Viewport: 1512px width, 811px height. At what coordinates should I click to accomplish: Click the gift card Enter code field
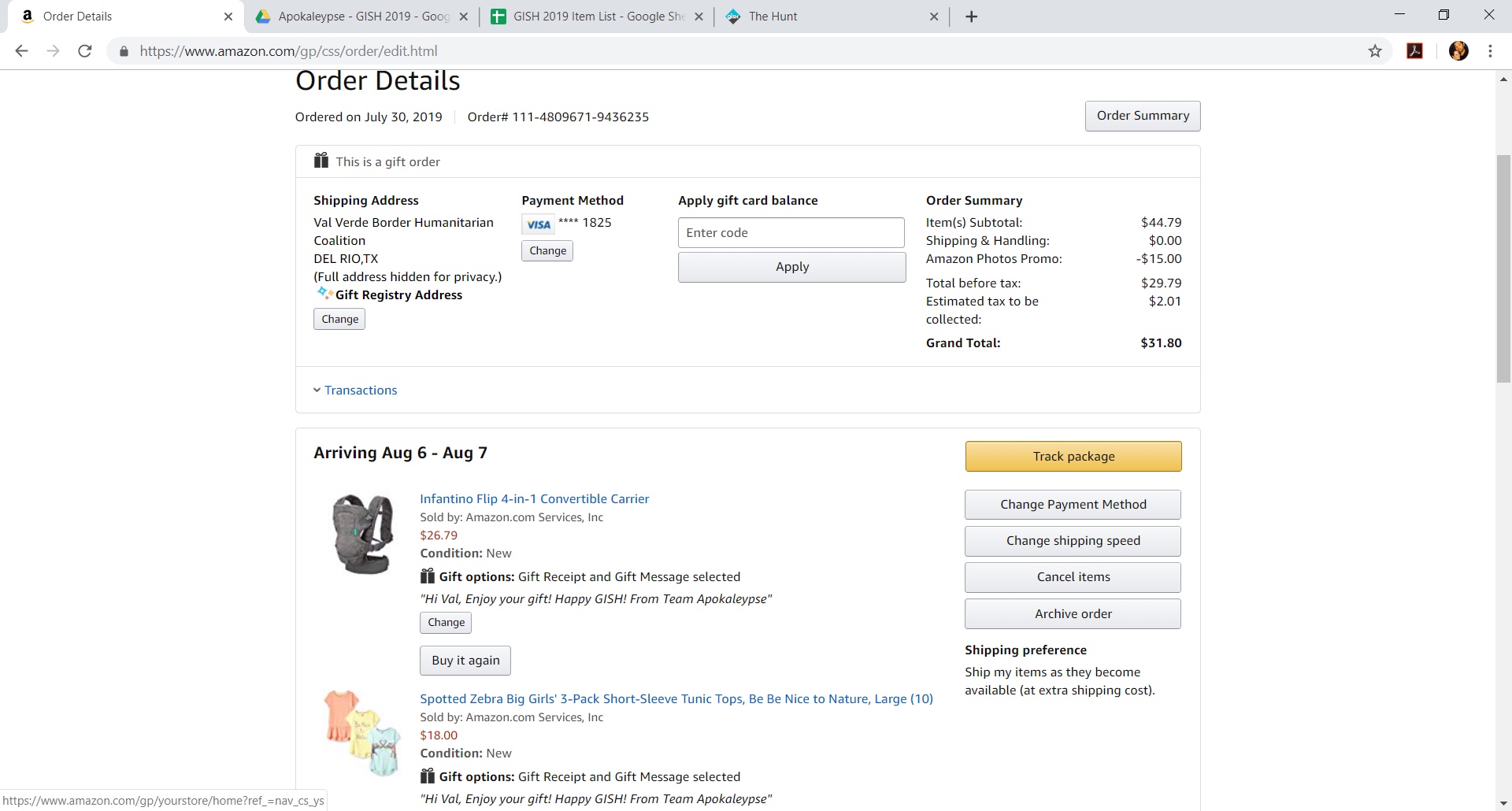click(x=791, y=233)
